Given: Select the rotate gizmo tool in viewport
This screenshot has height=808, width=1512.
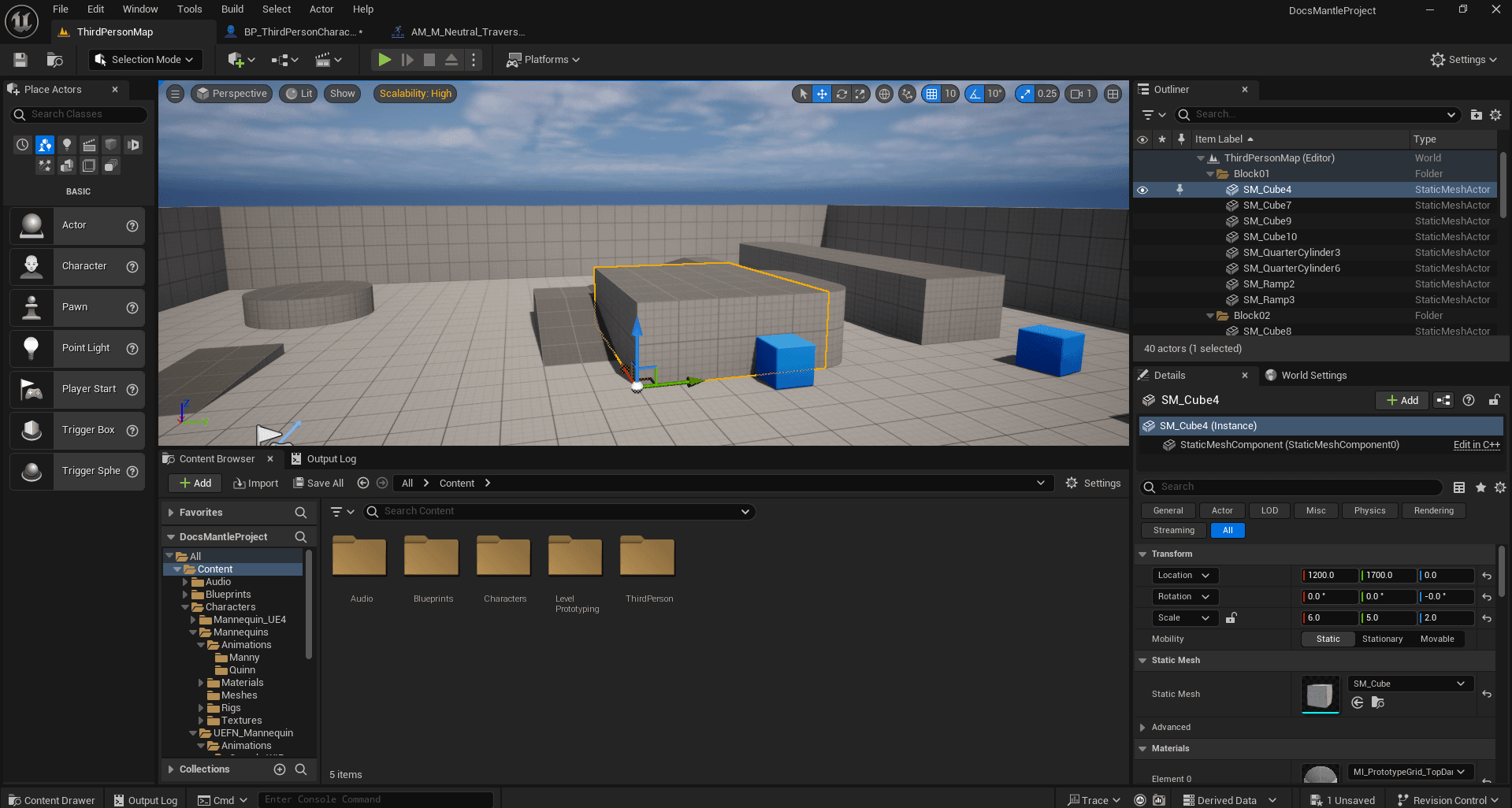Looking at the screenshot, I should (841, 94).
